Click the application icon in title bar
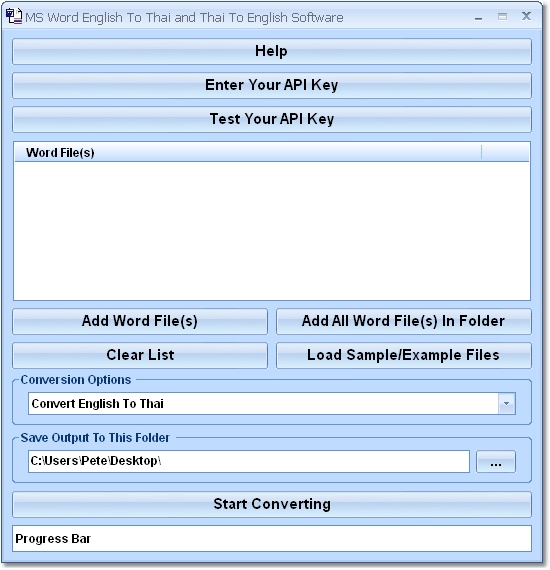The height and width of the screenshot is (570, 550). pyautogui.click(x=14, y=17)
